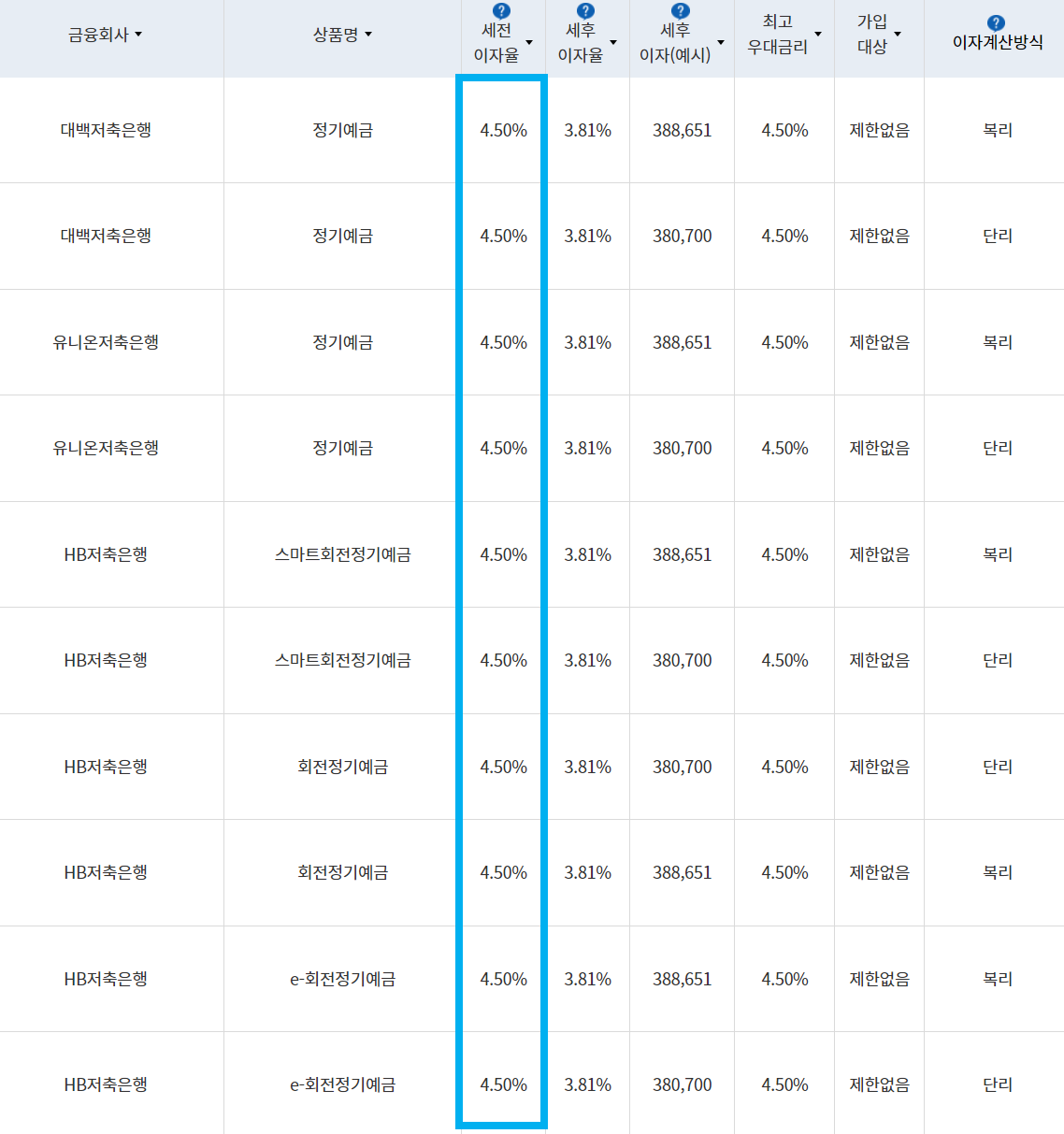Click 정기예금 in 대백저축은행 복리 row
1064x1134 pixels.
pos(343,130)
